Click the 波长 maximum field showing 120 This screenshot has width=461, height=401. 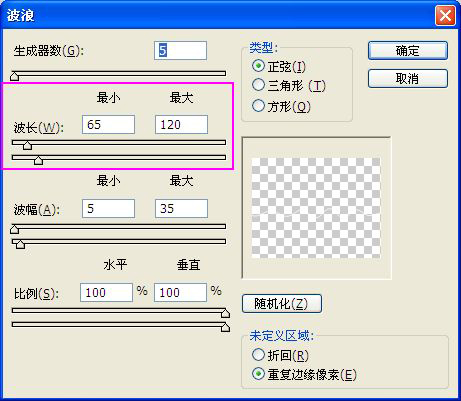[181, 125]
